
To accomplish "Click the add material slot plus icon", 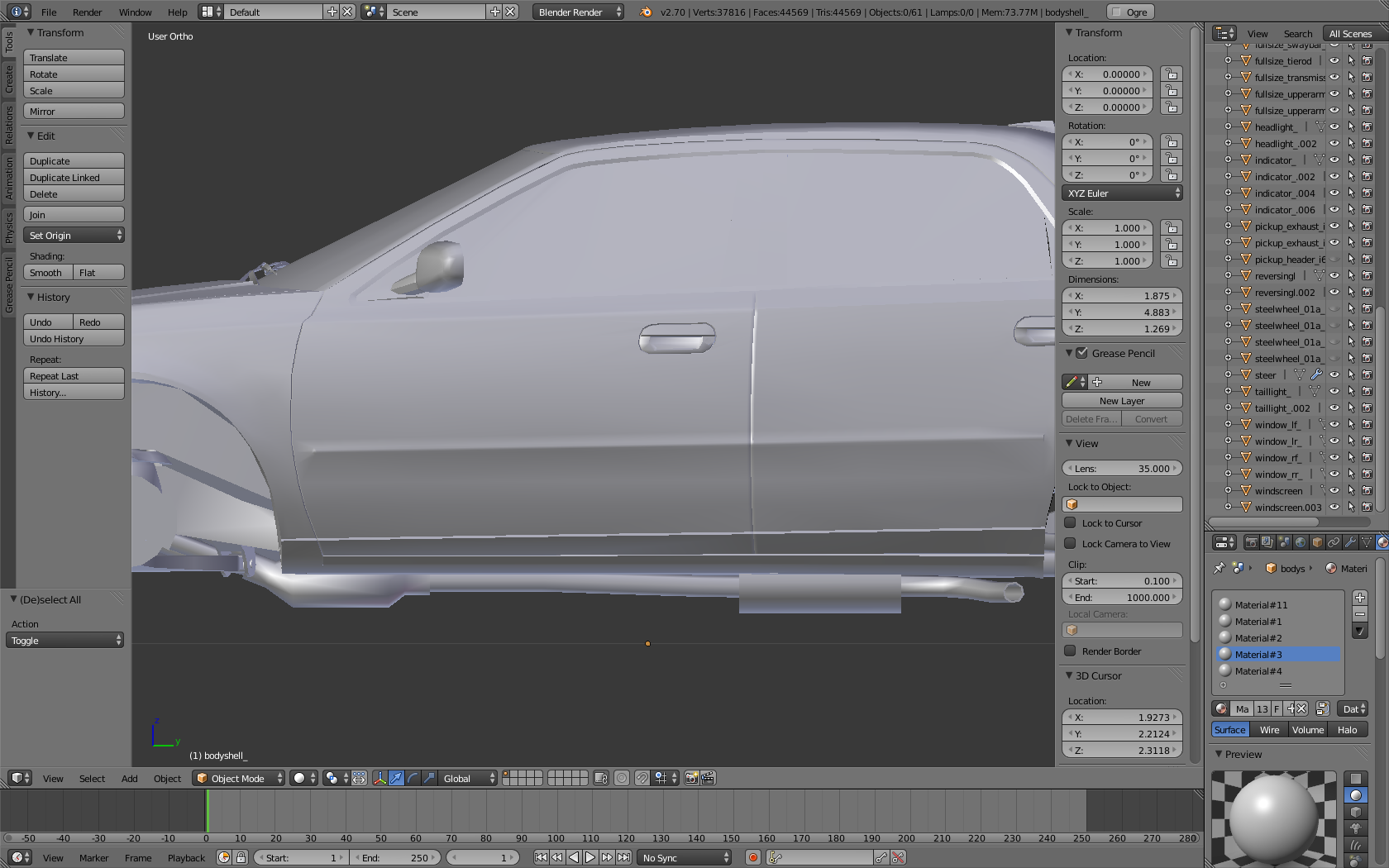I will [x=1360, y=598].
